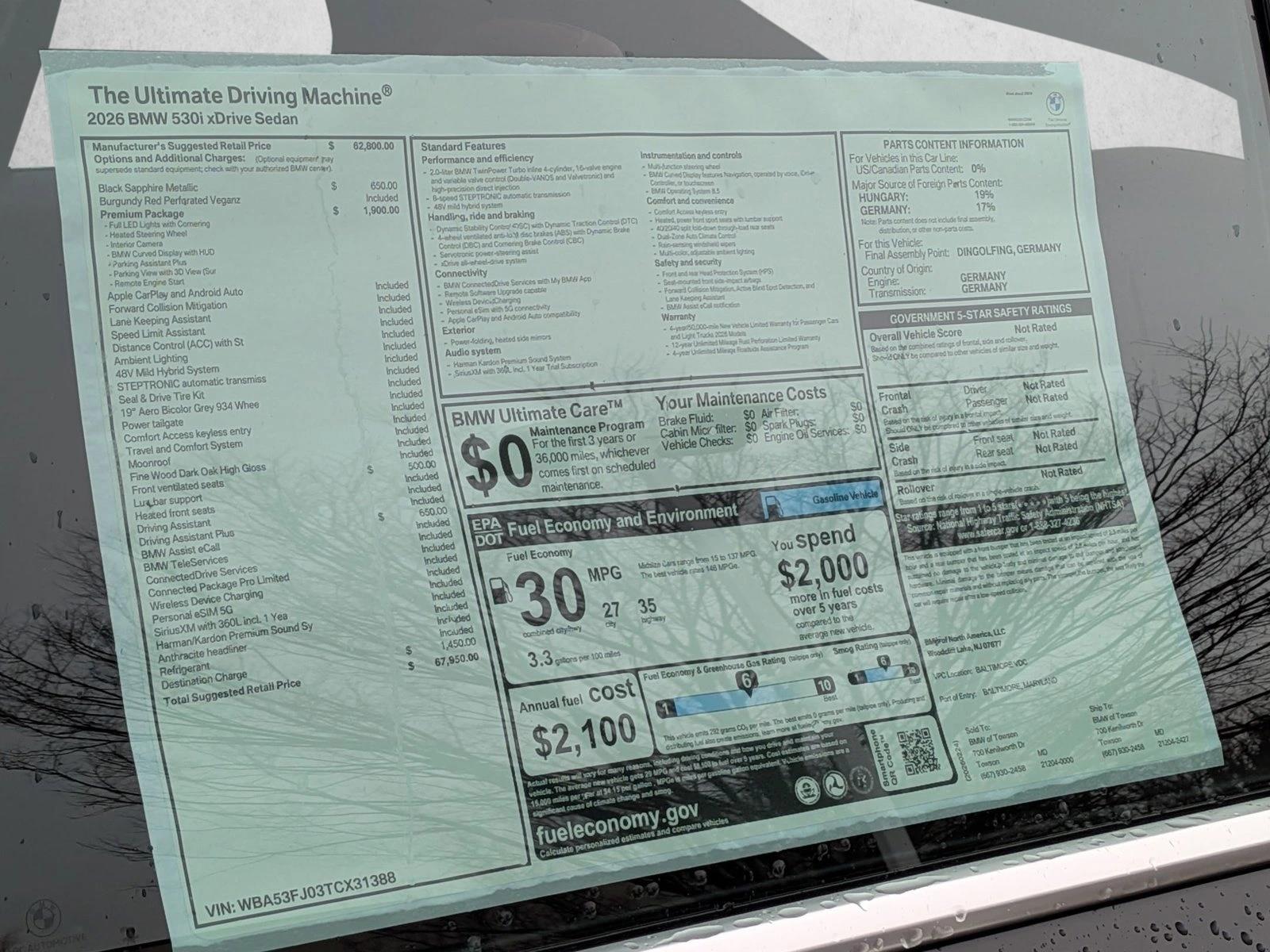Click the "Rollover" rating label
This screenshot has height=952, width=1270.
coord(914,489)
